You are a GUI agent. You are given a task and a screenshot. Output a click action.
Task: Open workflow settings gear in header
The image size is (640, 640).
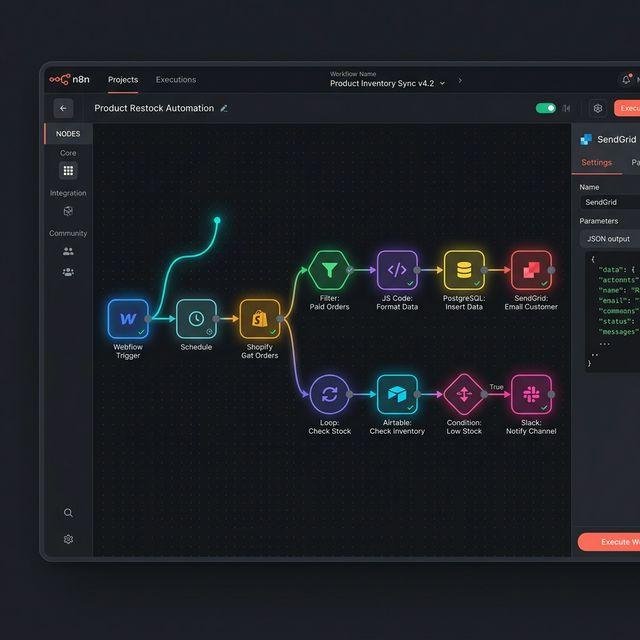click(598, 108)
